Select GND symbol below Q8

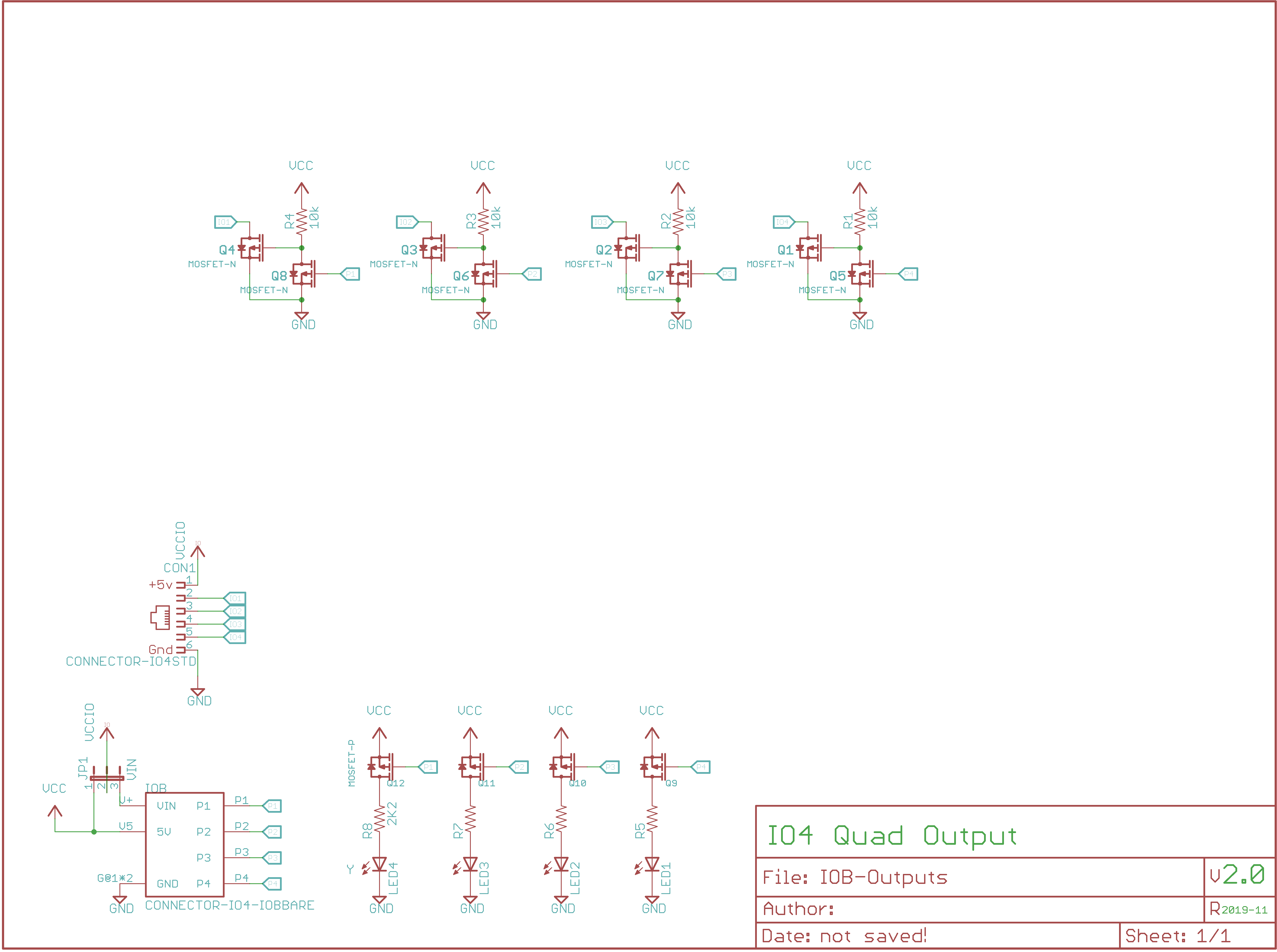click(x=302, y=315)
